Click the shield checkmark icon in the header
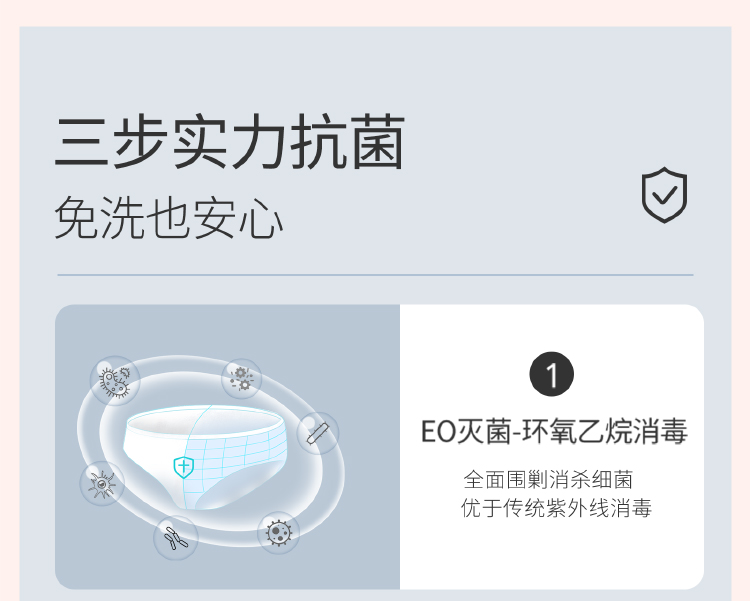 click(x=664, y=195)
